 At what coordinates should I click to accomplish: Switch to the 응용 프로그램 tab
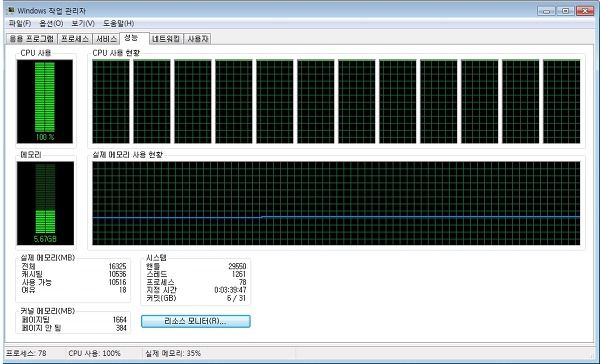[32, 39]
